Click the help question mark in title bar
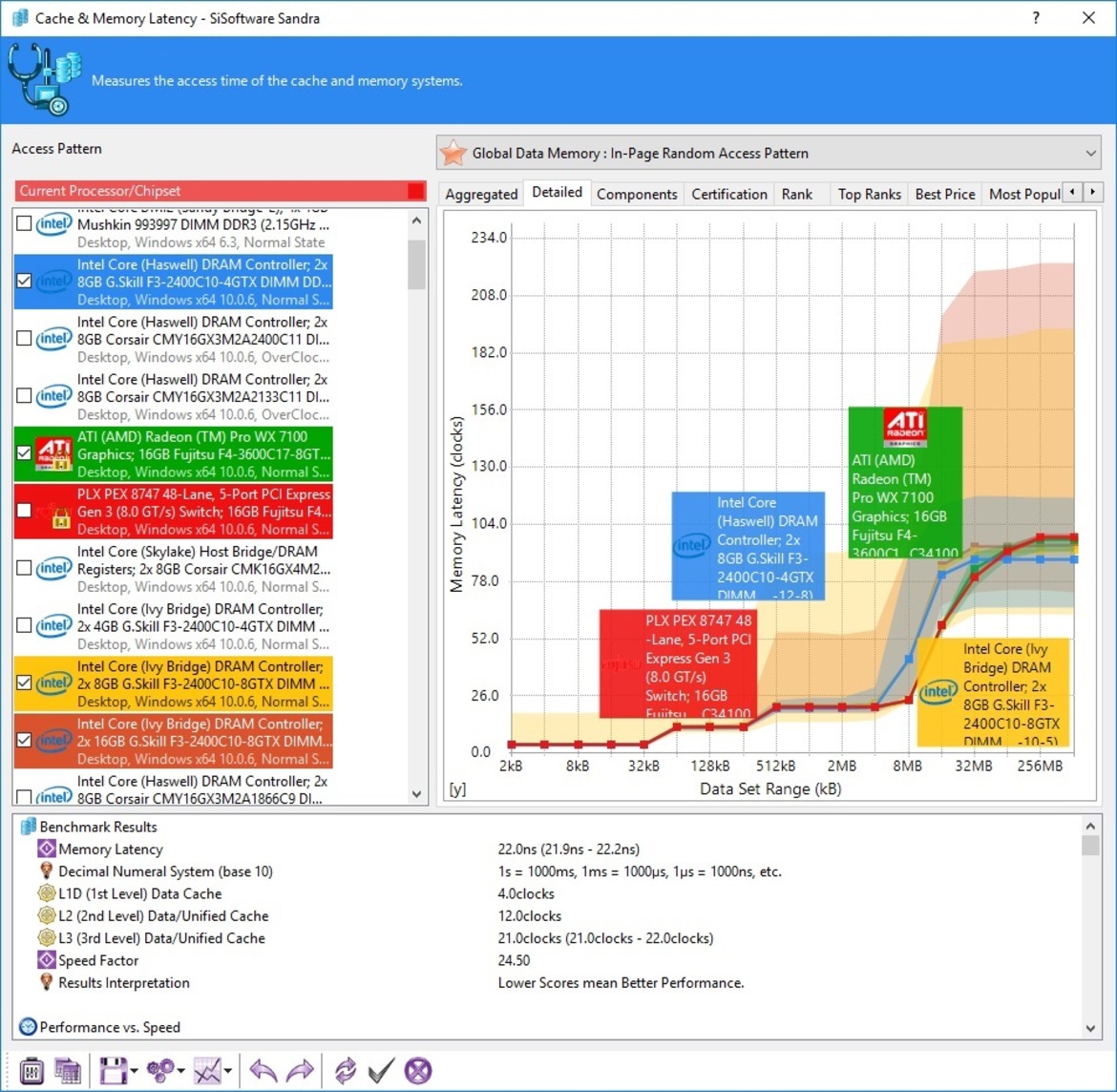 [x=1036, y=18]
